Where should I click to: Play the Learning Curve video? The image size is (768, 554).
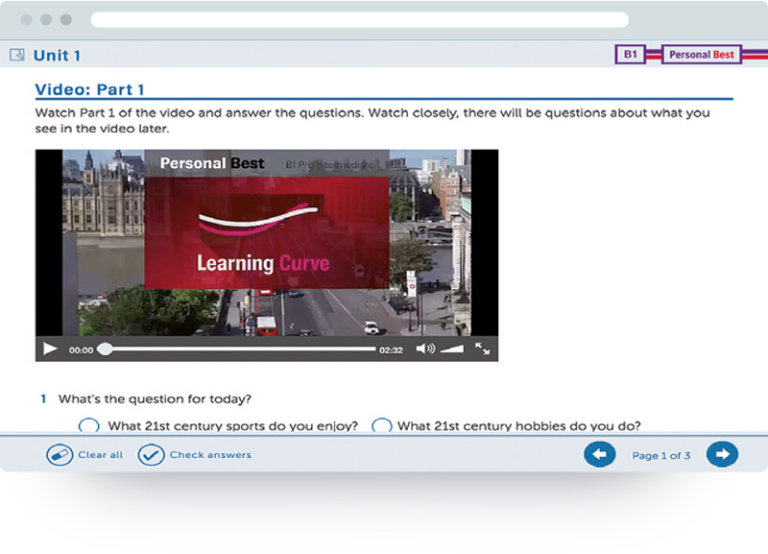click(x=50, y=349)
